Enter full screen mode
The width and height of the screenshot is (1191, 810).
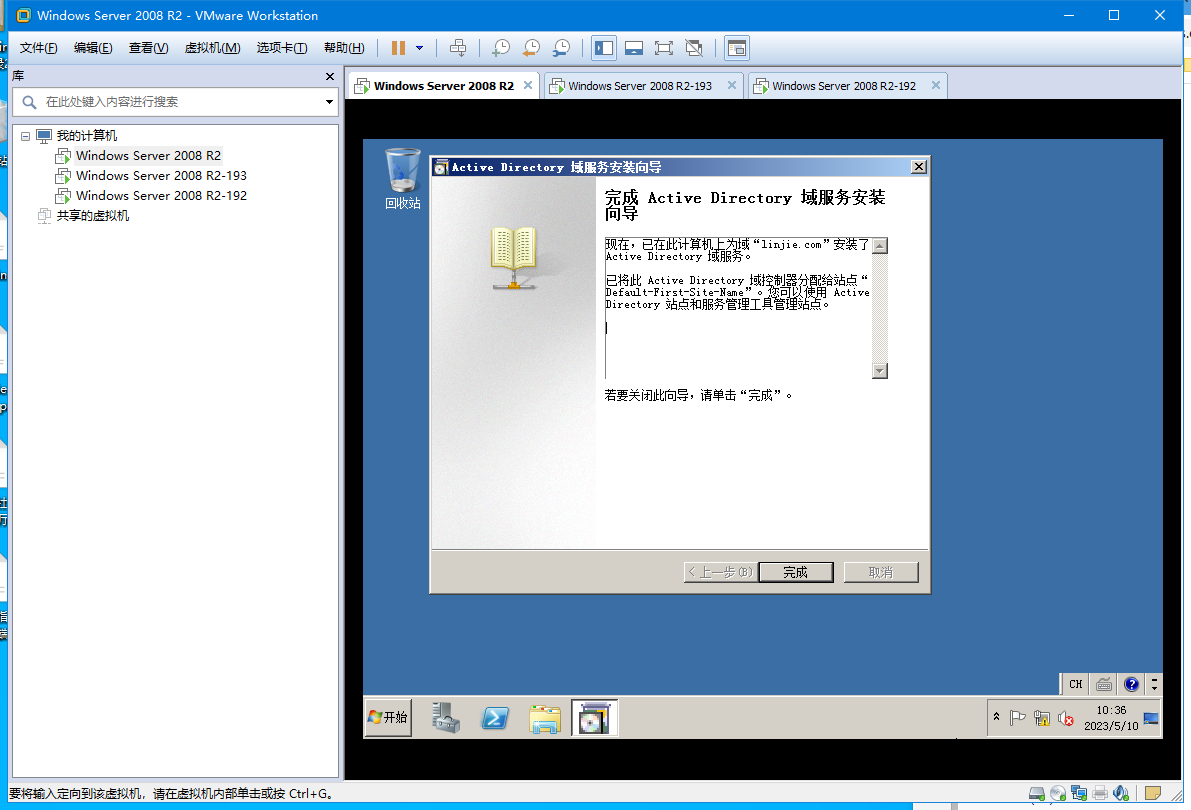coord(664,48)
